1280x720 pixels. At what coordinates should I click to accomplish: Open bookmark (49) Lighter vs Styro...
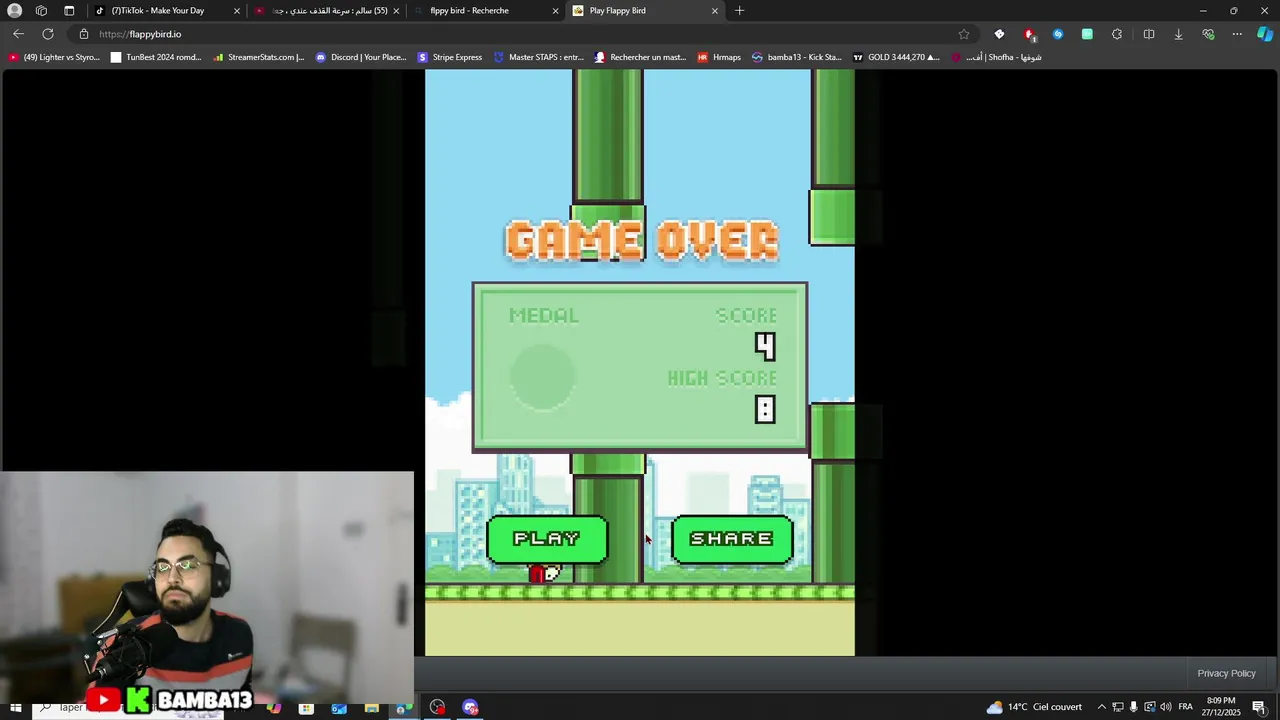point(54,57)
